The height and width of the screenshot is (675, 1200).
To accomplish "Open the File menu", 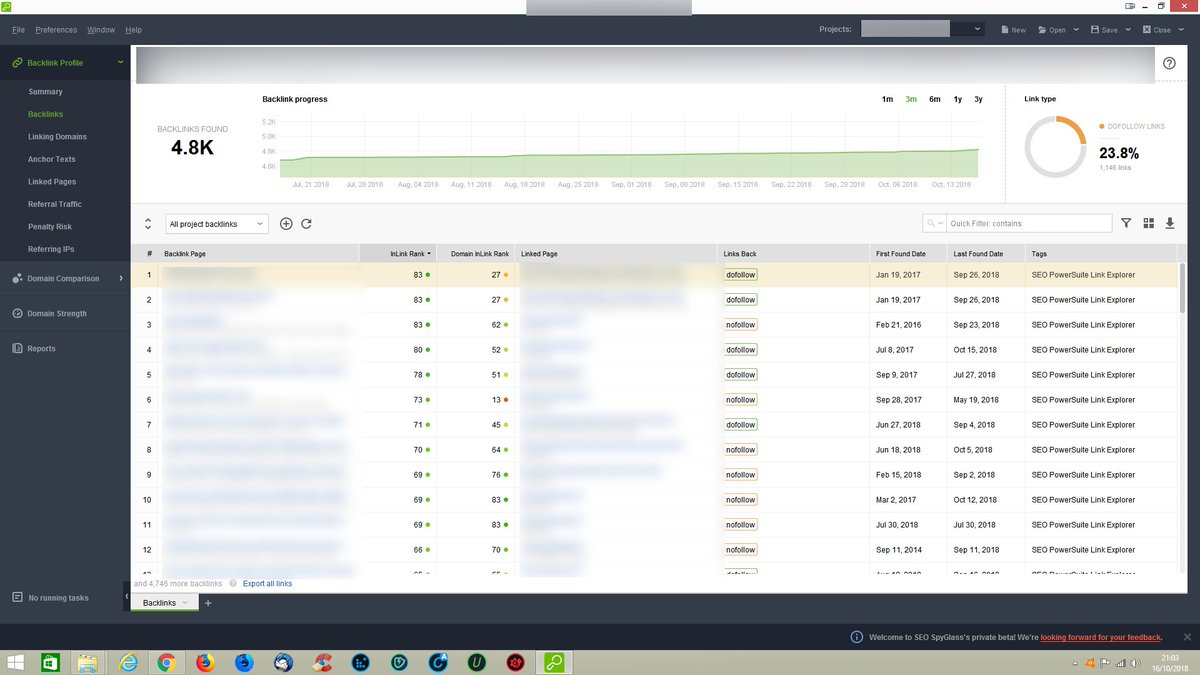I will point(18,30).
